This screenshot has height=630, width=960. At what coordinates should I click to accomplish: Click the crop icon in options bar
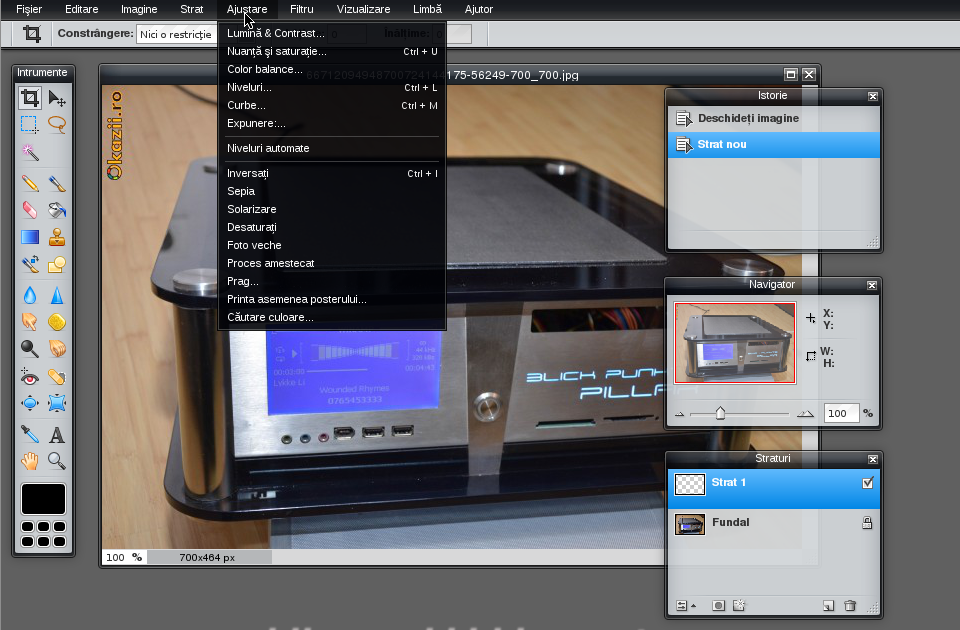click(32, 34)
